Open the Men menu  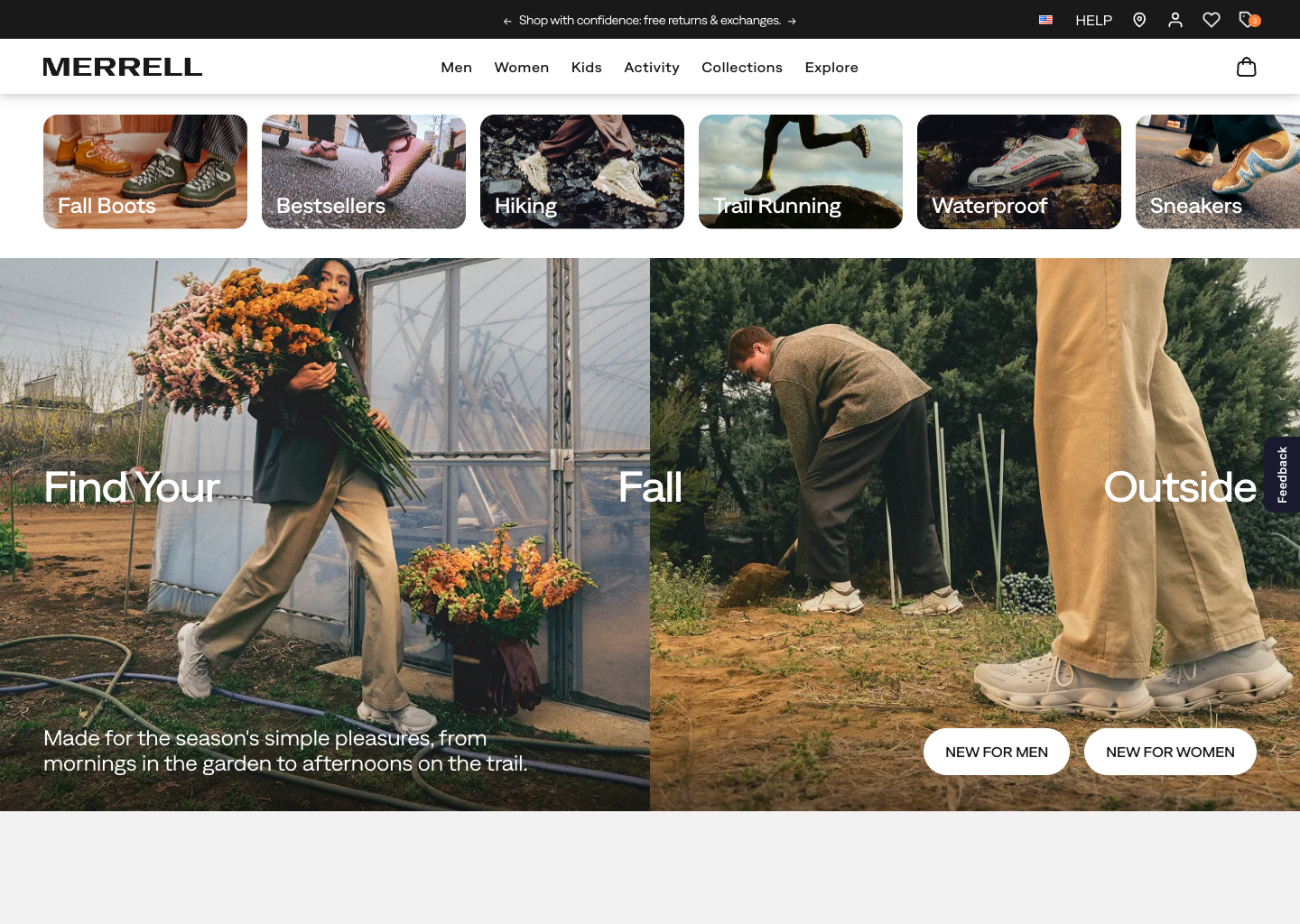tap(457, 68)
